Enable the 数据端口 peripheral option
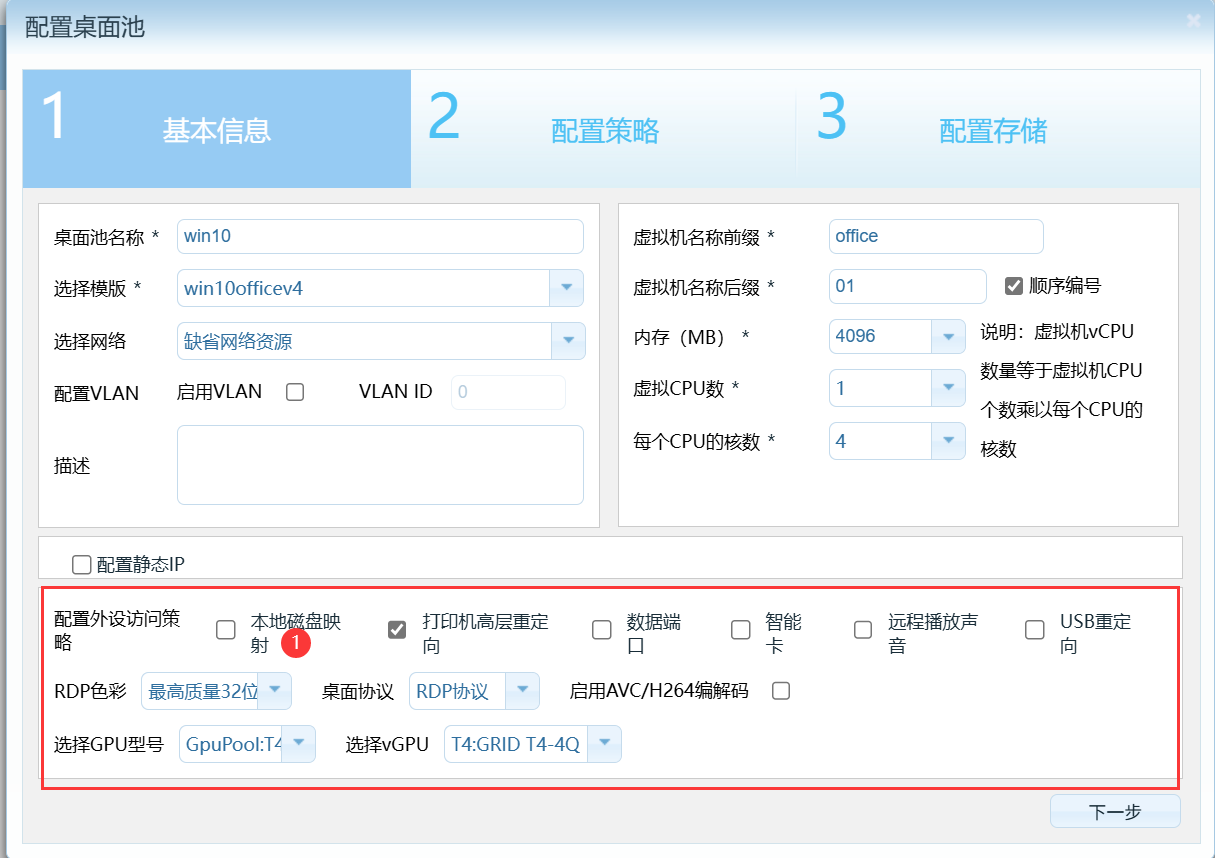1215x858 pixels. pos(601,629)
